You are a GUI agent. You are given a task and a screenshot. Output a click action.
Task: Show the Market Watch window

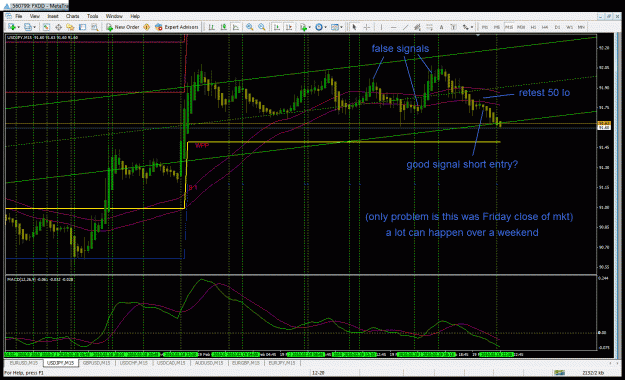[x=46, y=27]
